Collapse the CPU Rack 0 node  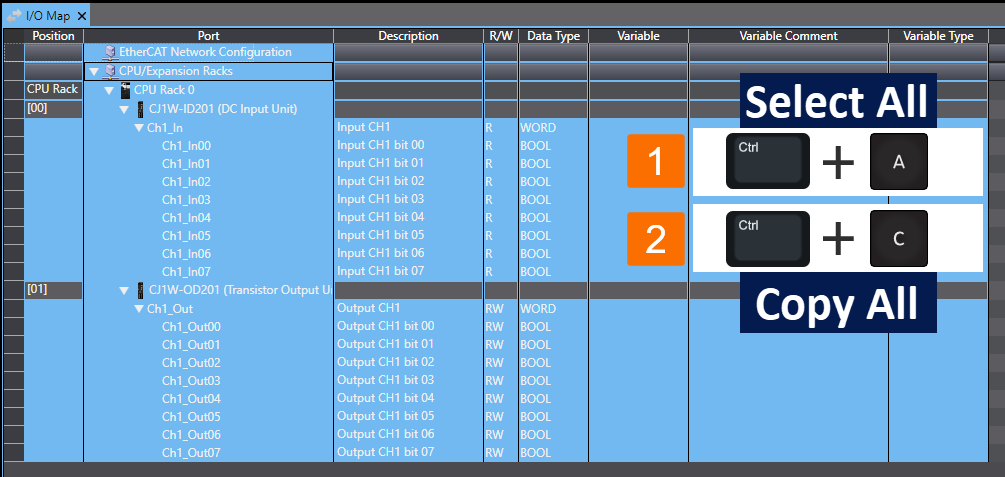(x=109, y=90)
